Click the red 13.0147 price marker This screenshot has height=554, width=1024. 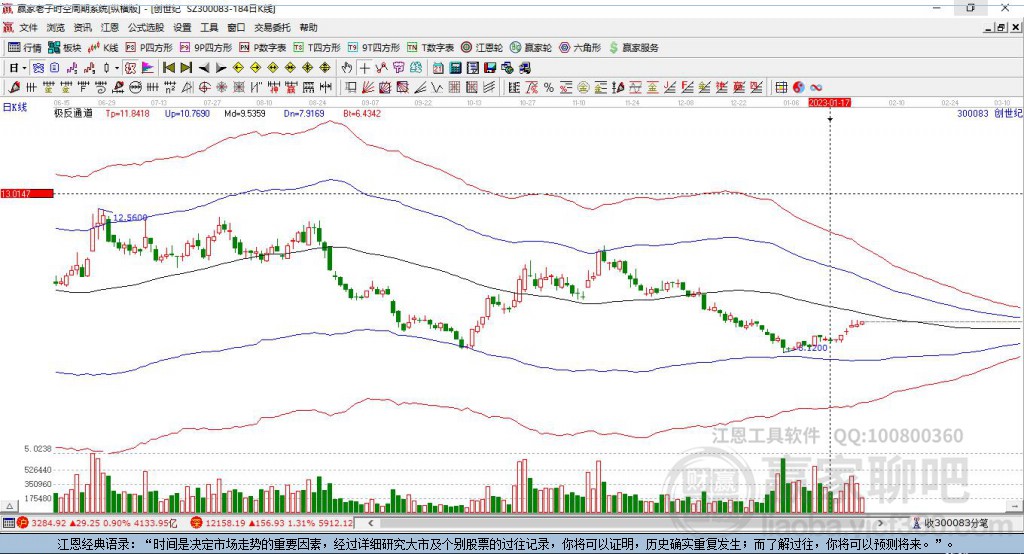25,193
